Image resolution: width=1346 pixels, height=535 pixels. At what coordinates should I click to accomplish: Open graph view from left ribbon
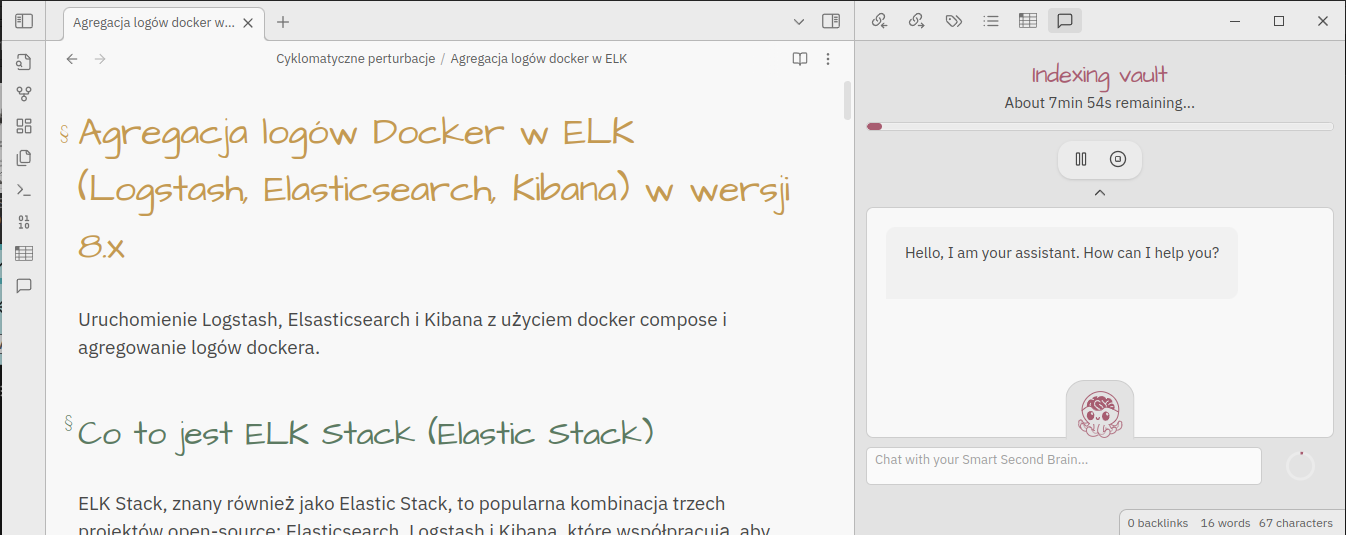click(x=24, y=94)
